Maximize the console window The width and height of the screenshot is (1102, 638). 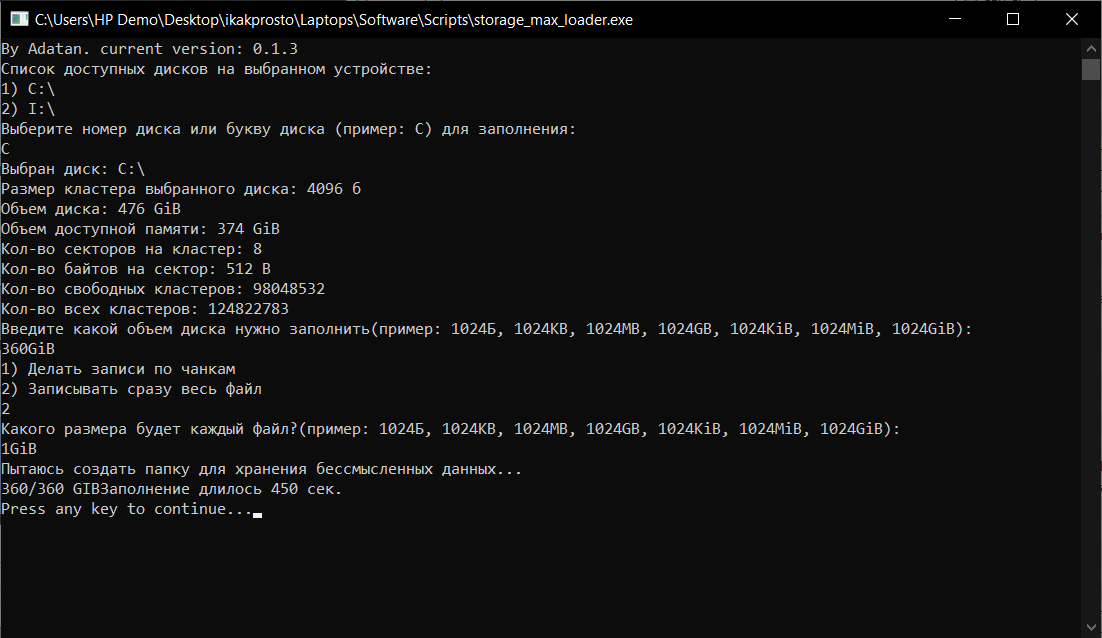point(1013,19)
